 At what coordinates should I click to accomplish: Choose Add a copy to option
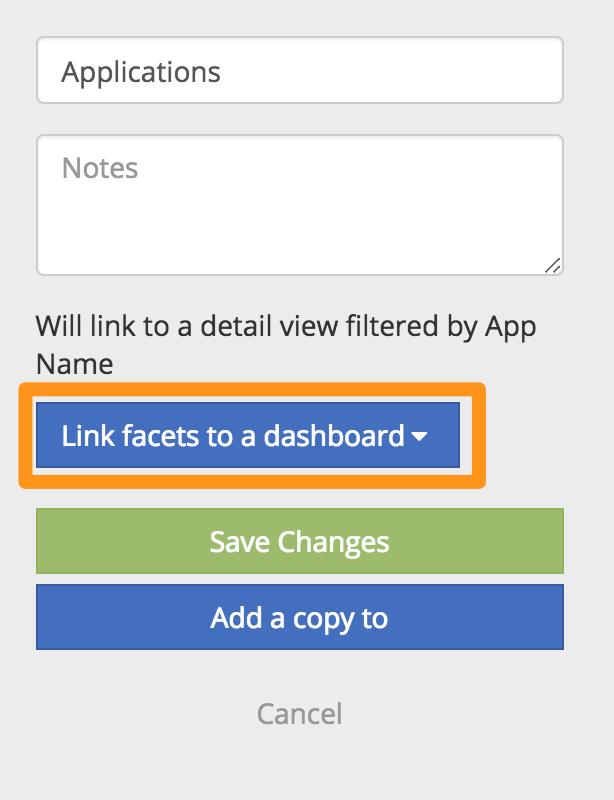point(299,618)
